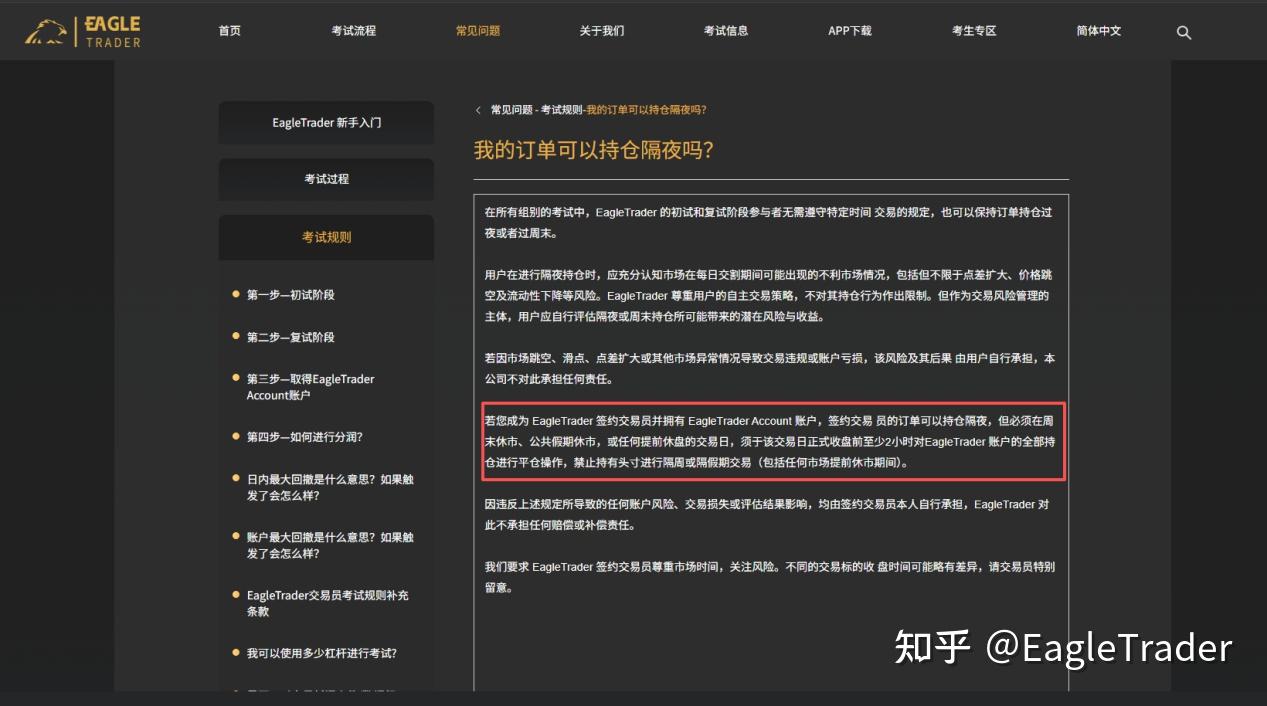Click paragraph starting 我们要求 EagleTrader 签约交易员
This screenshot has height=706, width=1267.
click(x=768, y=577)
